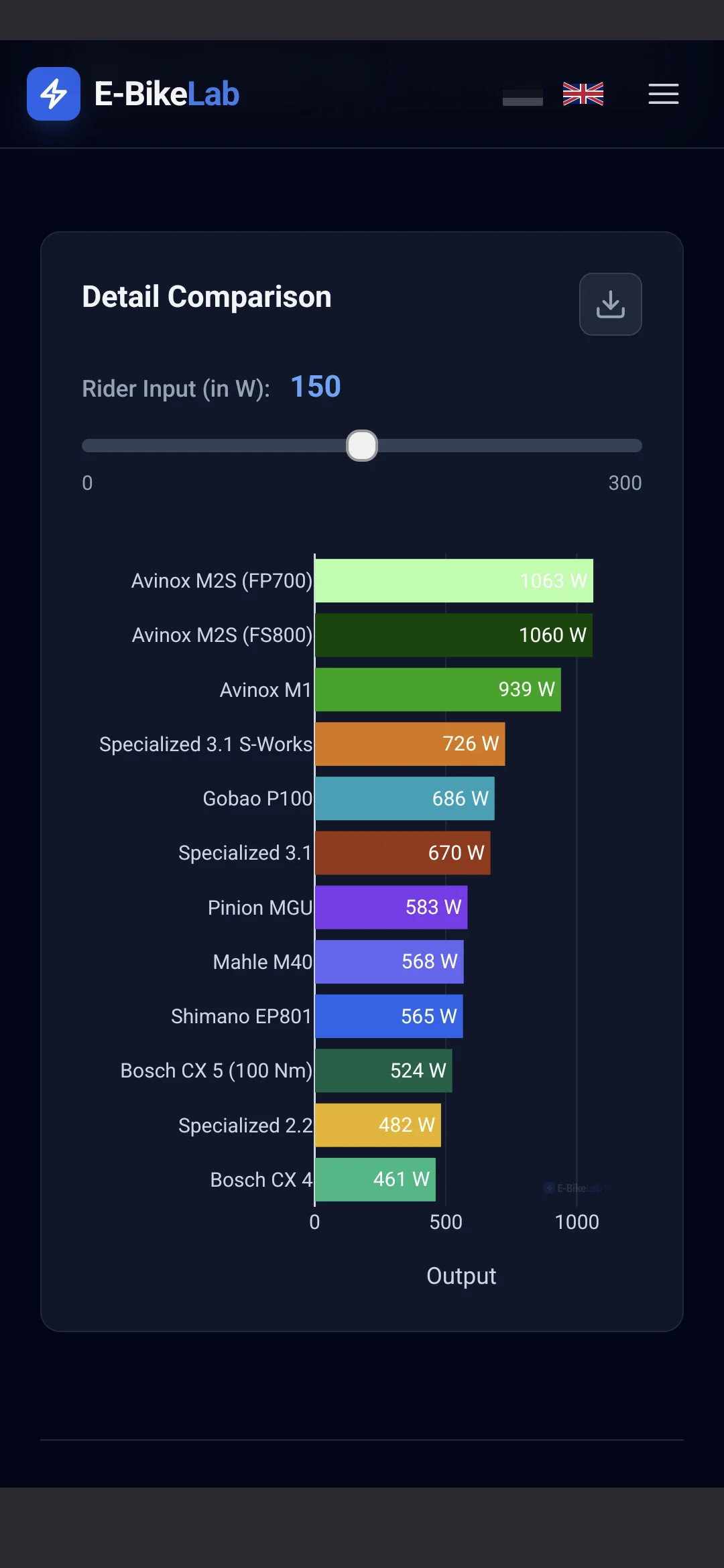Select the Specialized 3.1 S-Works bar

click(410, 744)
